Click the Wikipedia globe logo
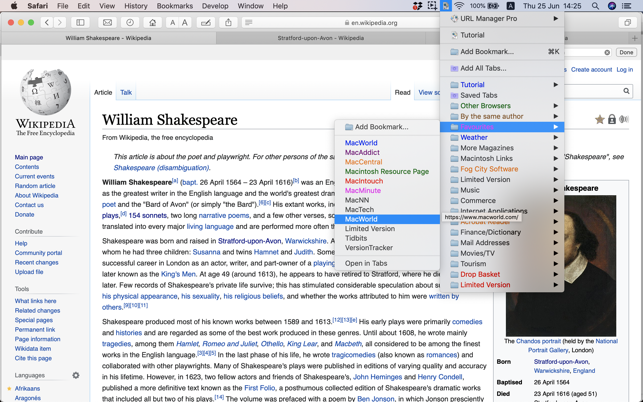Screen dimensions: 643x402 46,92
